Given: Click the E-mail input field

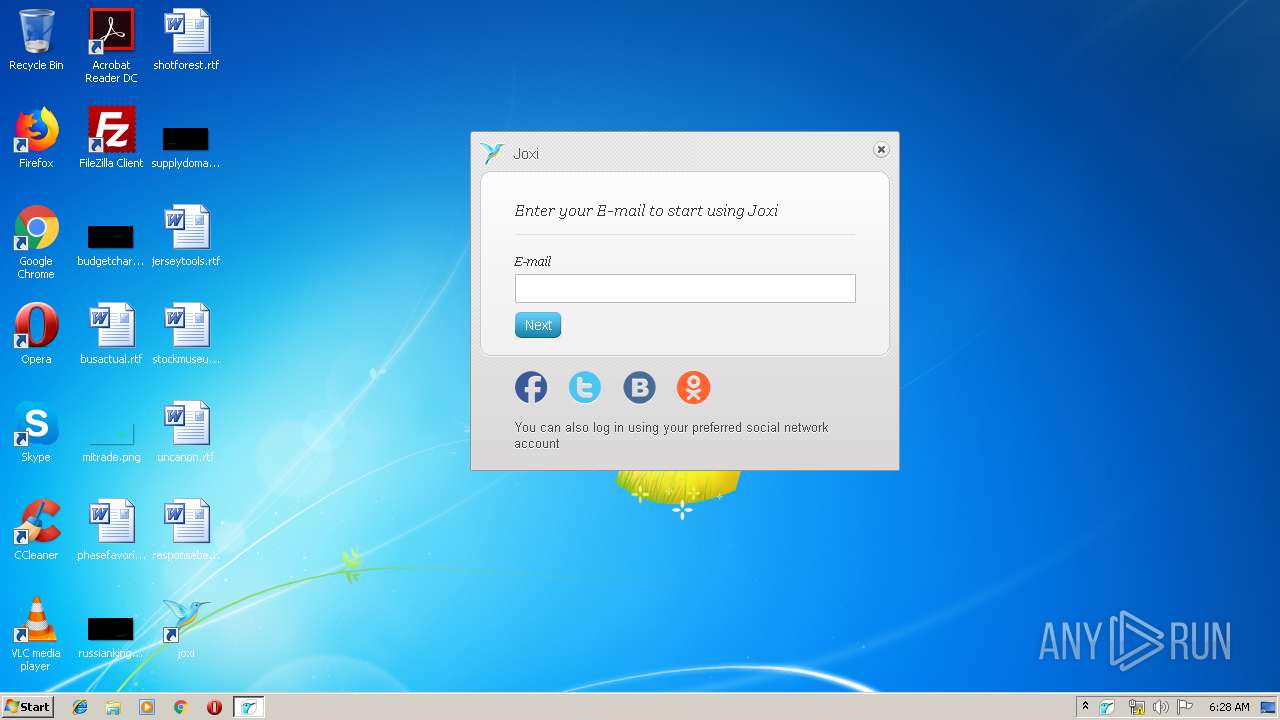Looking at the screenshot, I should [685, 288].
